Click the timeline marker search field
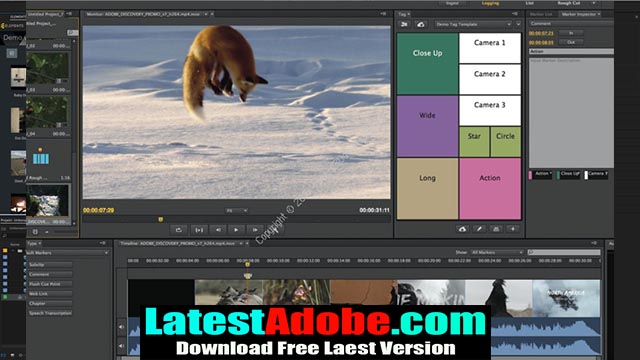 tap(564, 253)
